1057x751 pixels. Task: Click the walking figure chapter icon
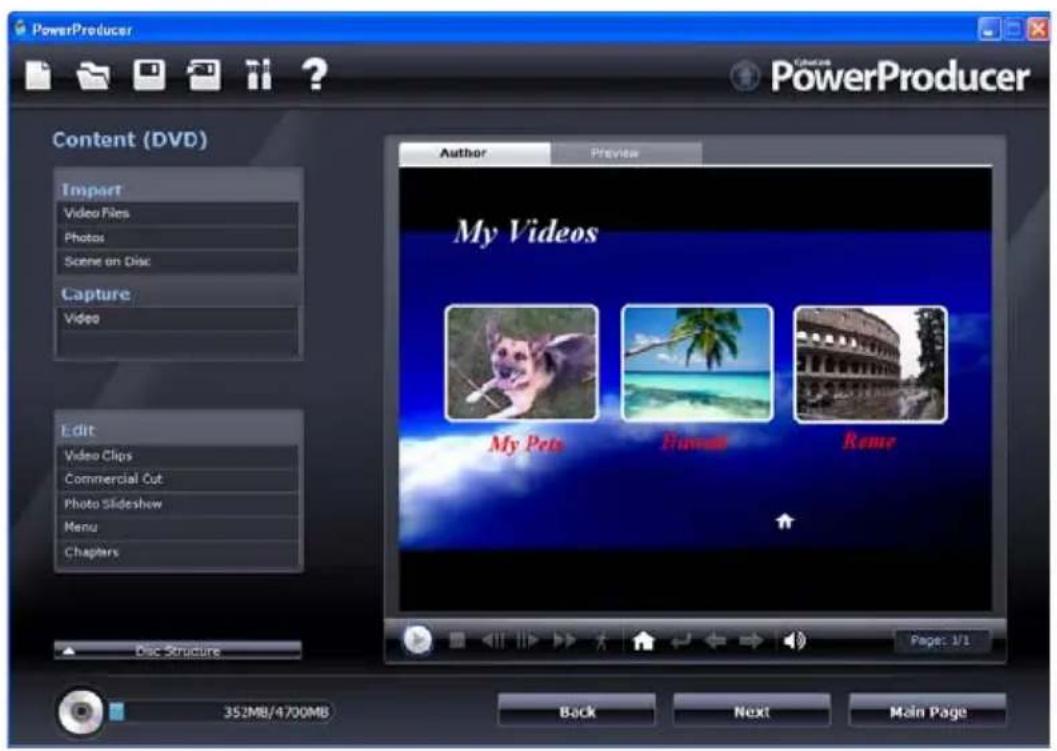(x=601, y=640)
